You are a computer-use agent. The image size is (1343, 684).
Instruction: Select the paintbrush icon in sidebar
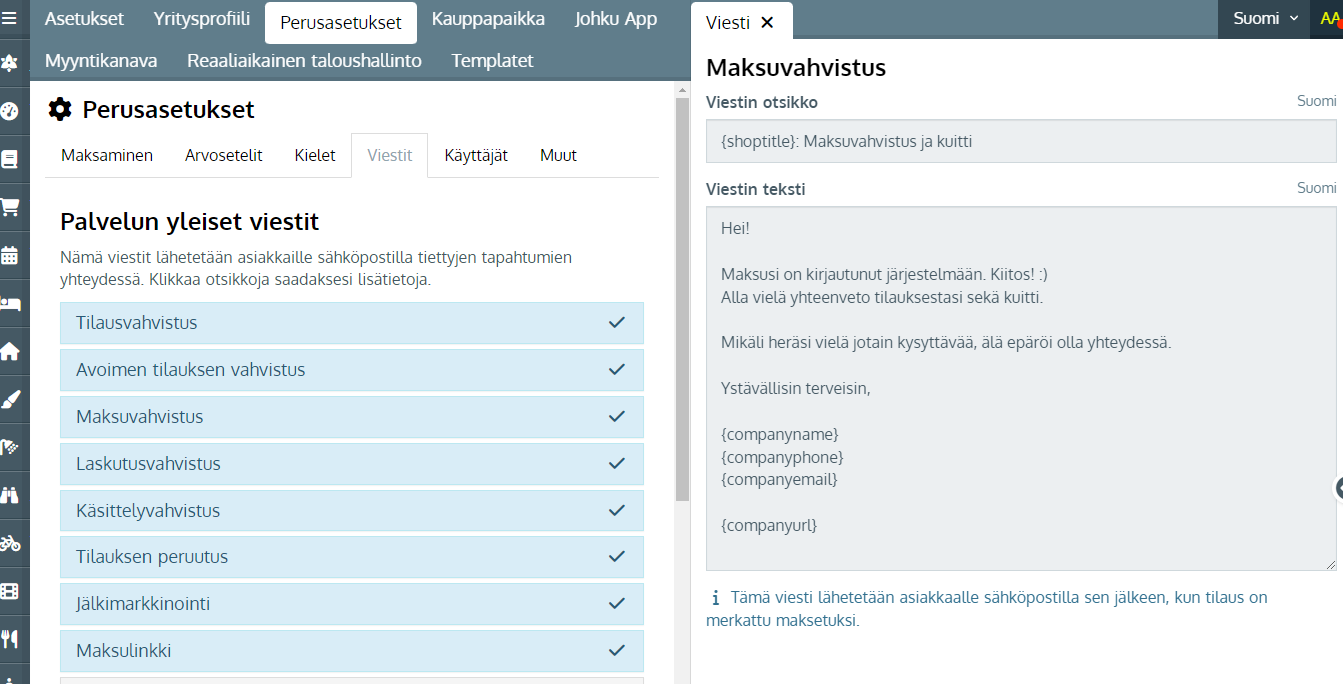(x=10, y=399)
